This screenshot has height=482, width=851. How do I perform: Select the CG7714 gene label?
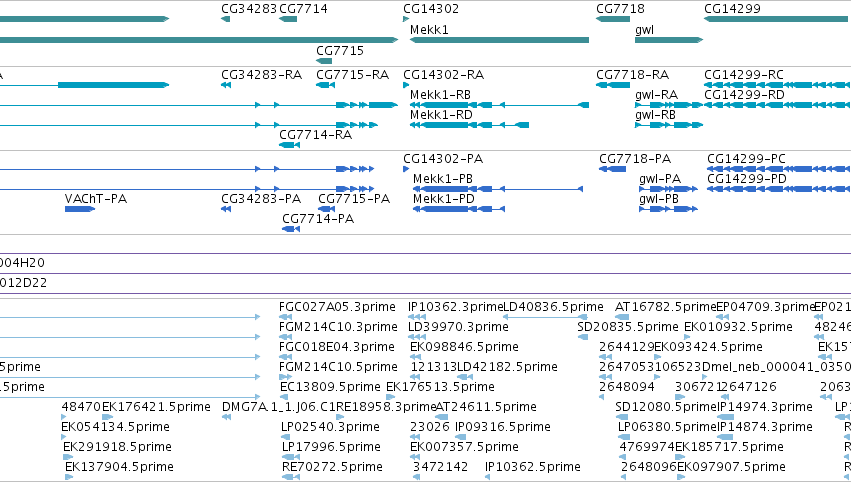pos(303,9)
